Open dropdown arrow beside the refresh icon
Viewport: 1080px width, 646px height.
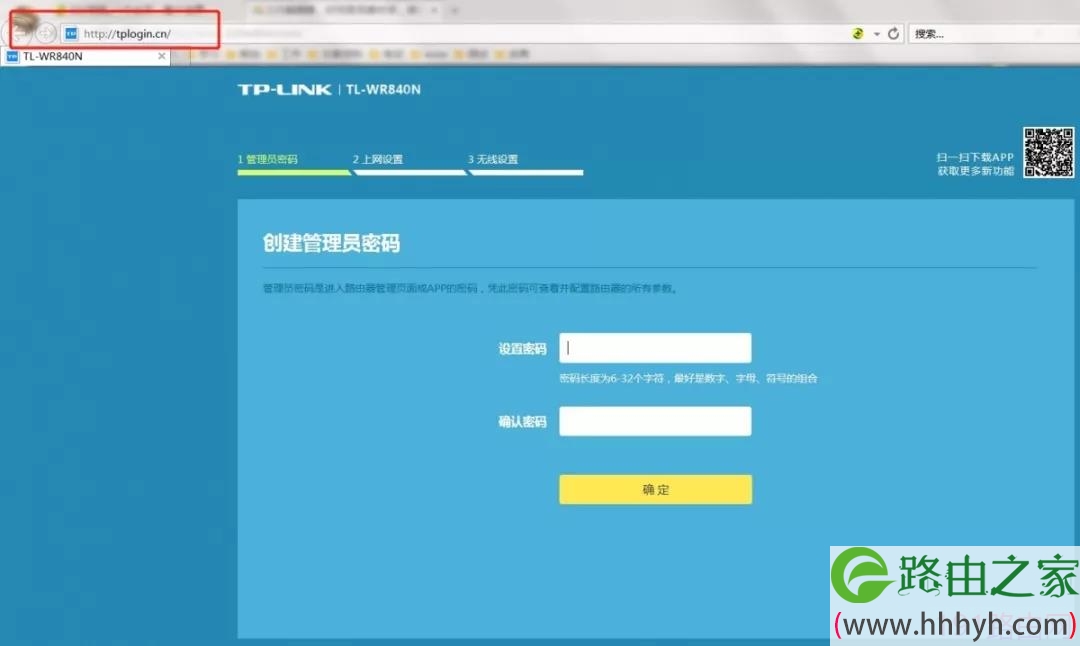pyautogui.click(x=876, y=34)
